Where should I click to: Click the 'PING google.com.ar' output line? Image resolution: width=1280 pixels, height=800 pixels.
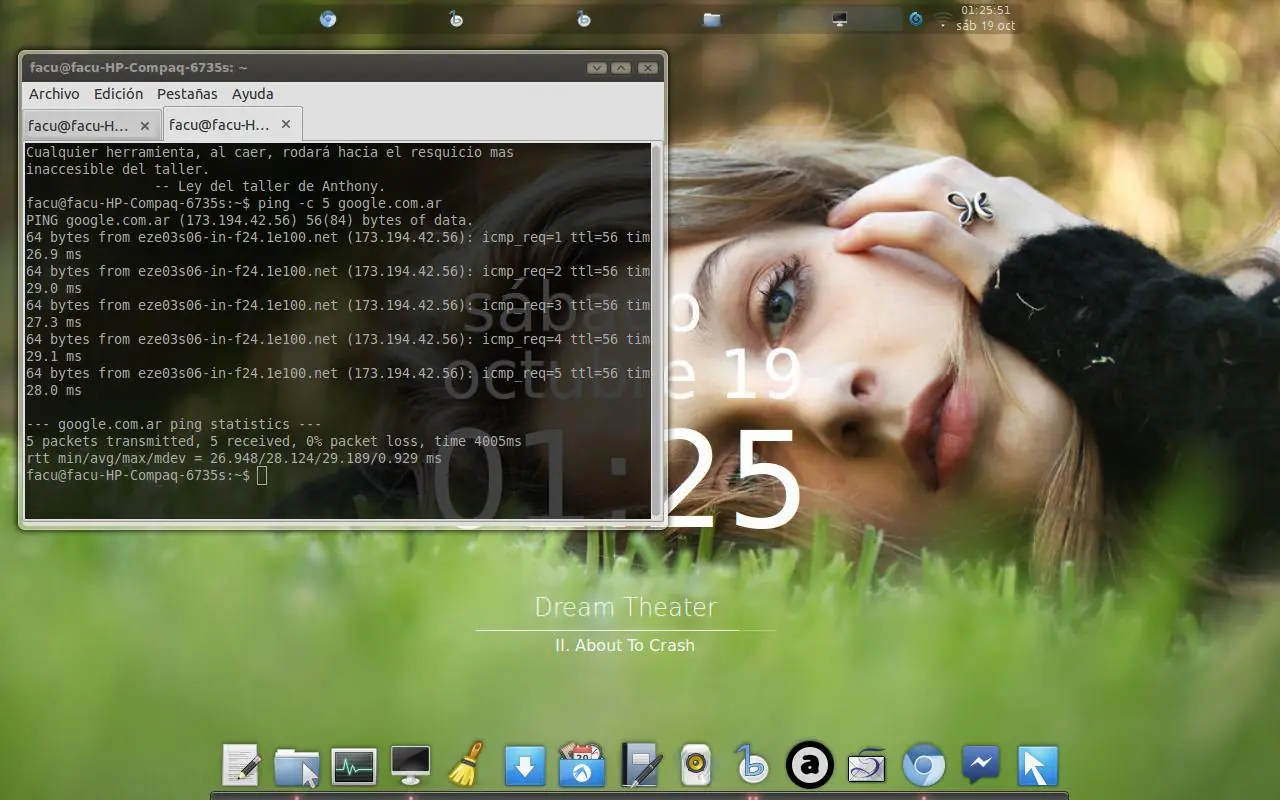(250, 220)
